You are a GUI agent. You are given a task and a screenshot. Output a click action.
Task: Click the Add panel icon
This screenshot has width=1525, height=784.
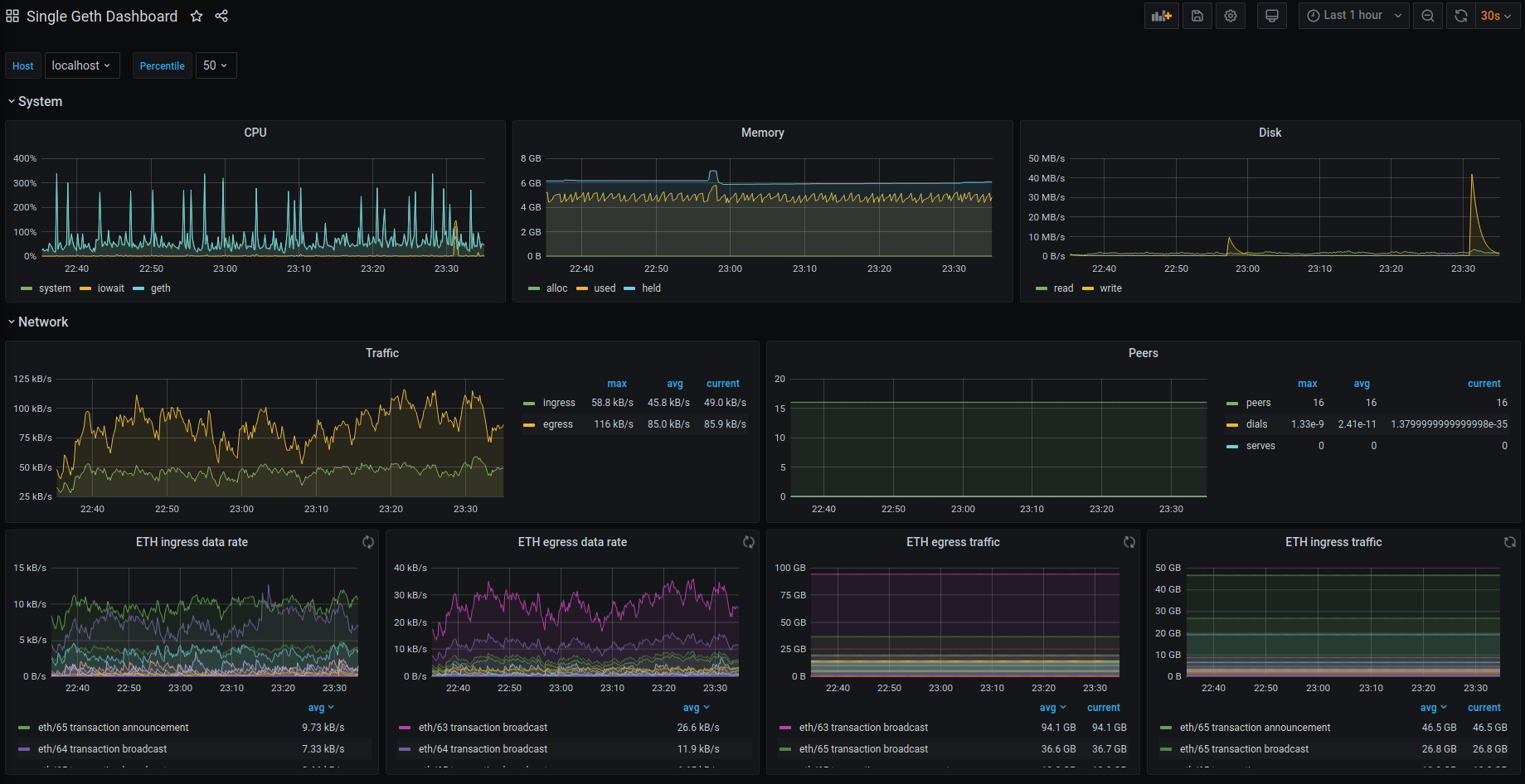(1161, 16)
